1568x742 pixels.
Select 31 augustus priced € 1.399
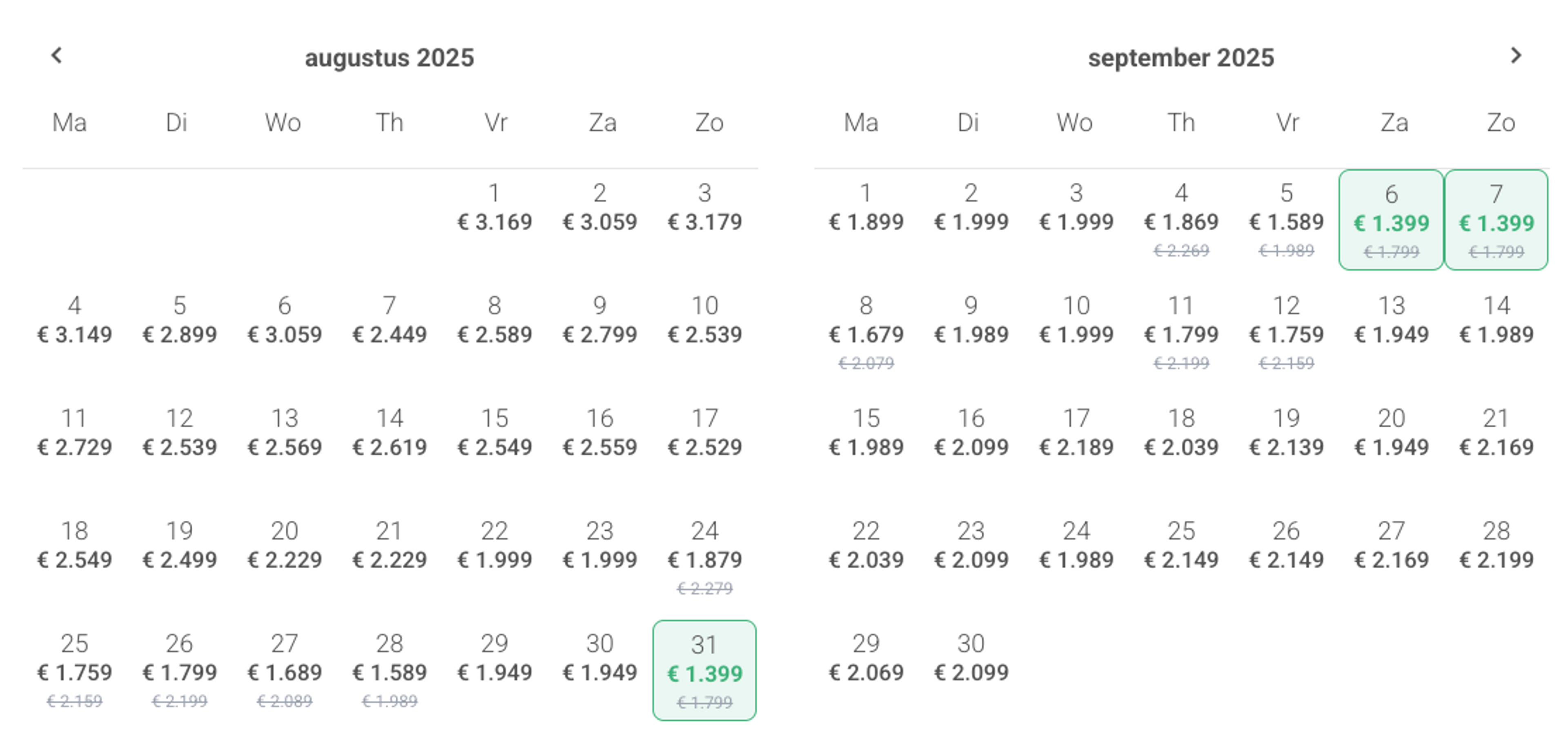click(705, 671)
